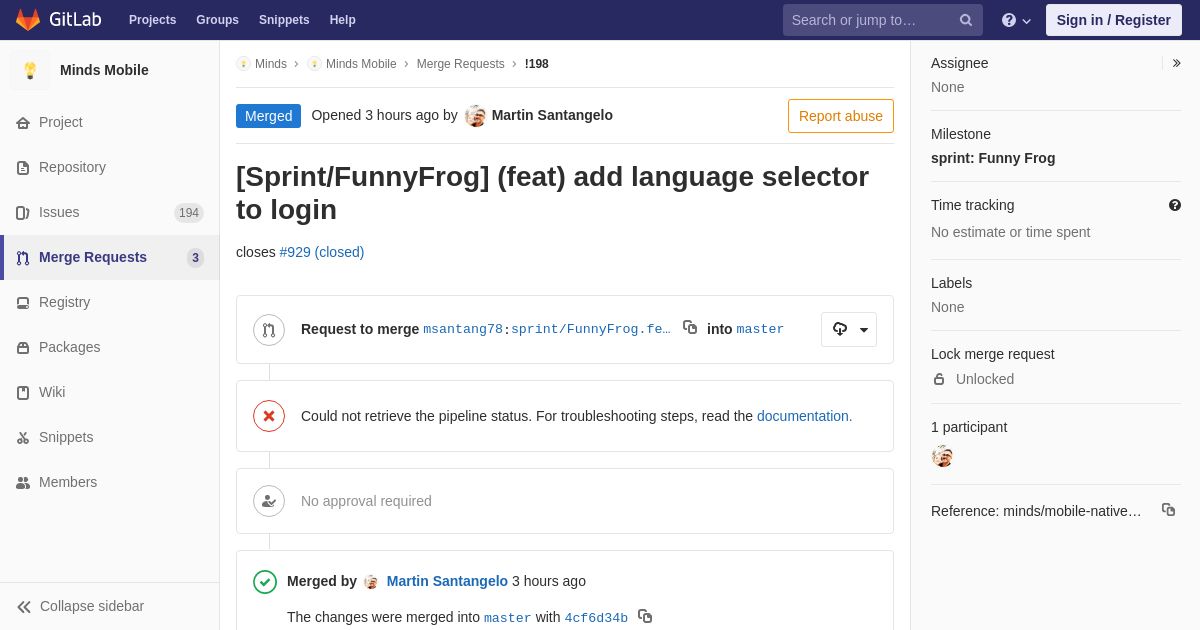Open the Groups menu in navbar
Image resolution: width=1200 pixels, height=630 pixels.
point(217,20)
